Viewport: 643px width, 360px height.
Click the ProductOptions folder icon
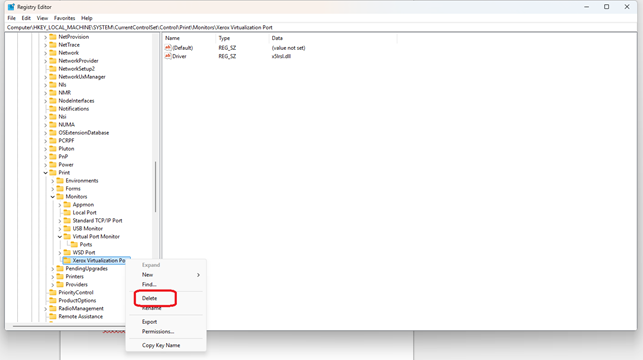point(53,301)
